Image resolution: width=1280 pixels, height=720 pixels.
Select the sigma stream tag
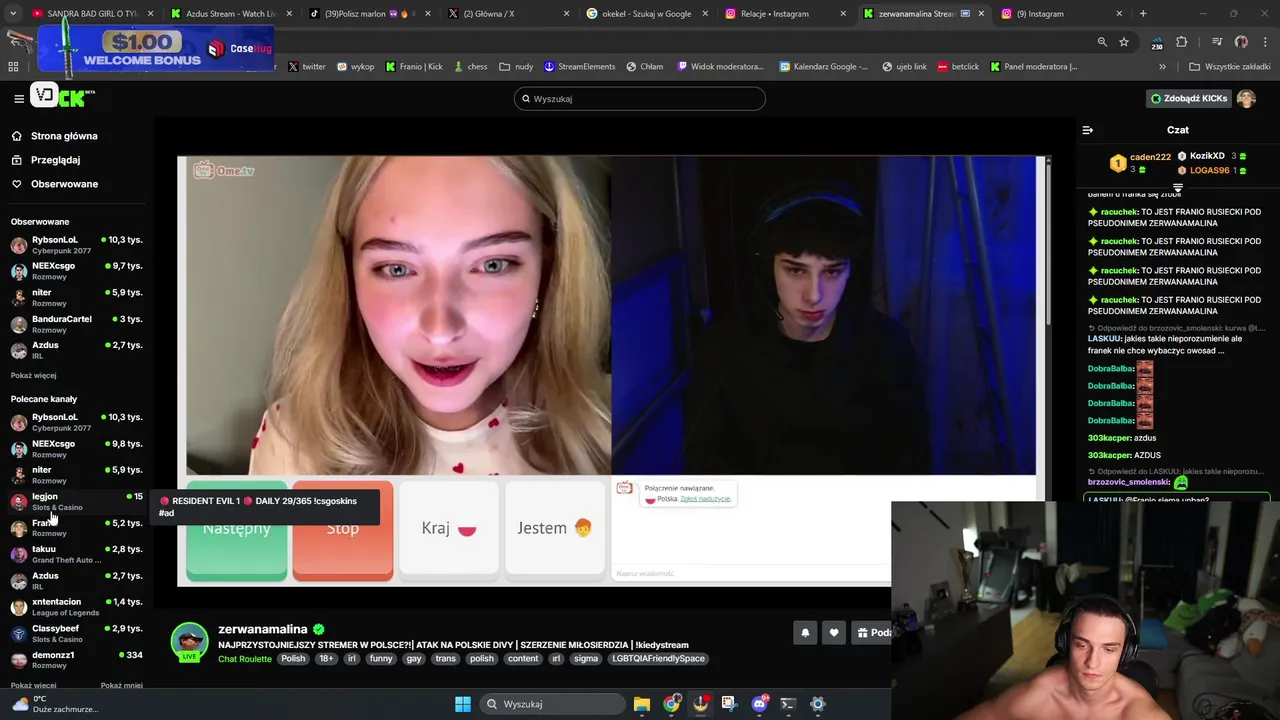click(x=586, y=659)
